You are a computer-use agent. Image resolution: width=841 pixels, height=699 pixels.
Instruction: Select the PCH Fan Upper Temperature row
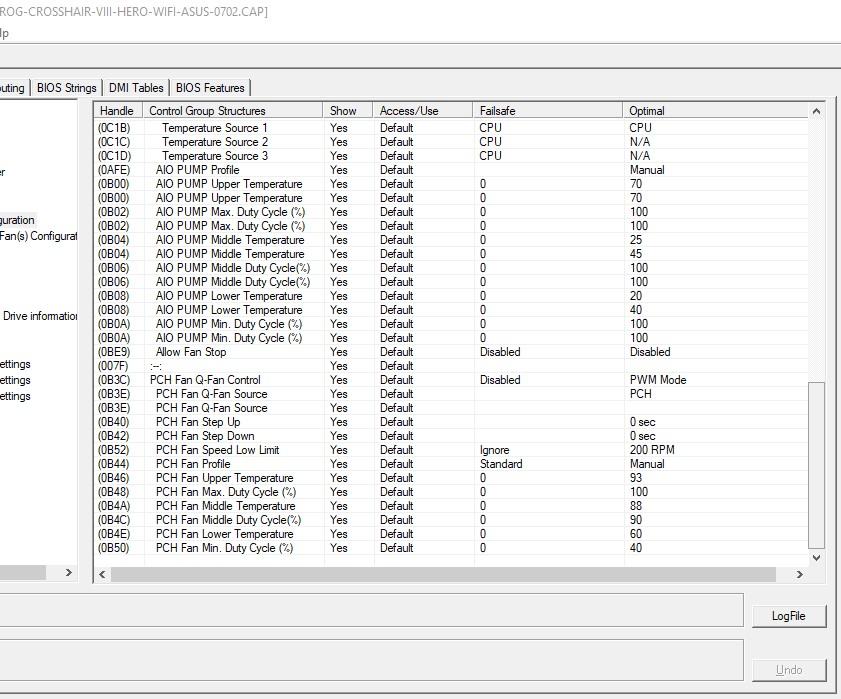[x=451, y=477]
